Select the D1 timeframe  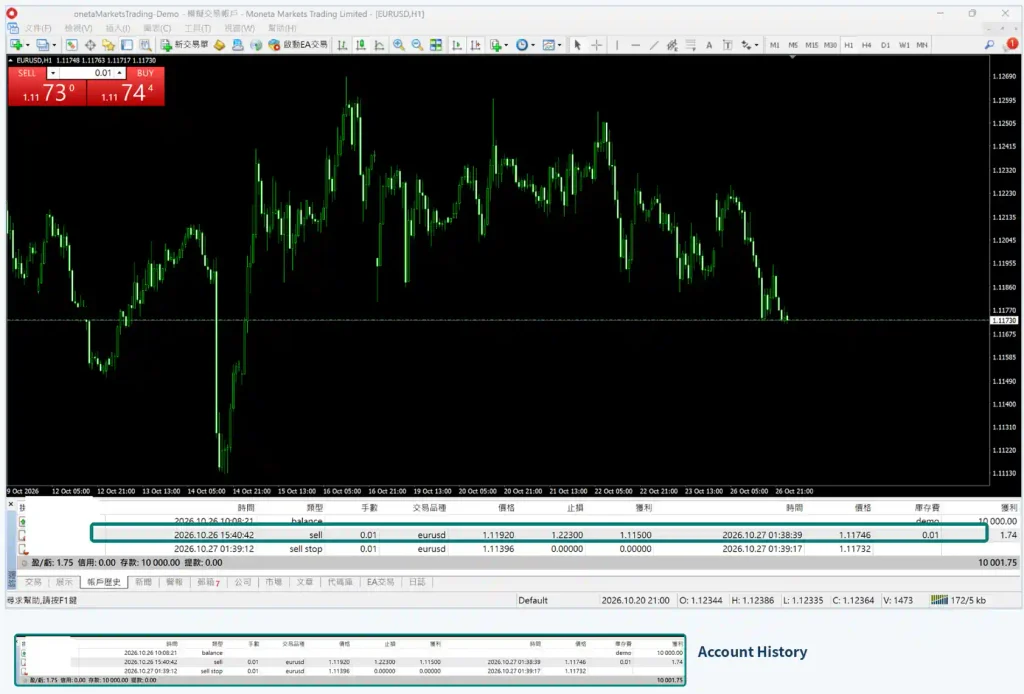(x=885, y=45)
